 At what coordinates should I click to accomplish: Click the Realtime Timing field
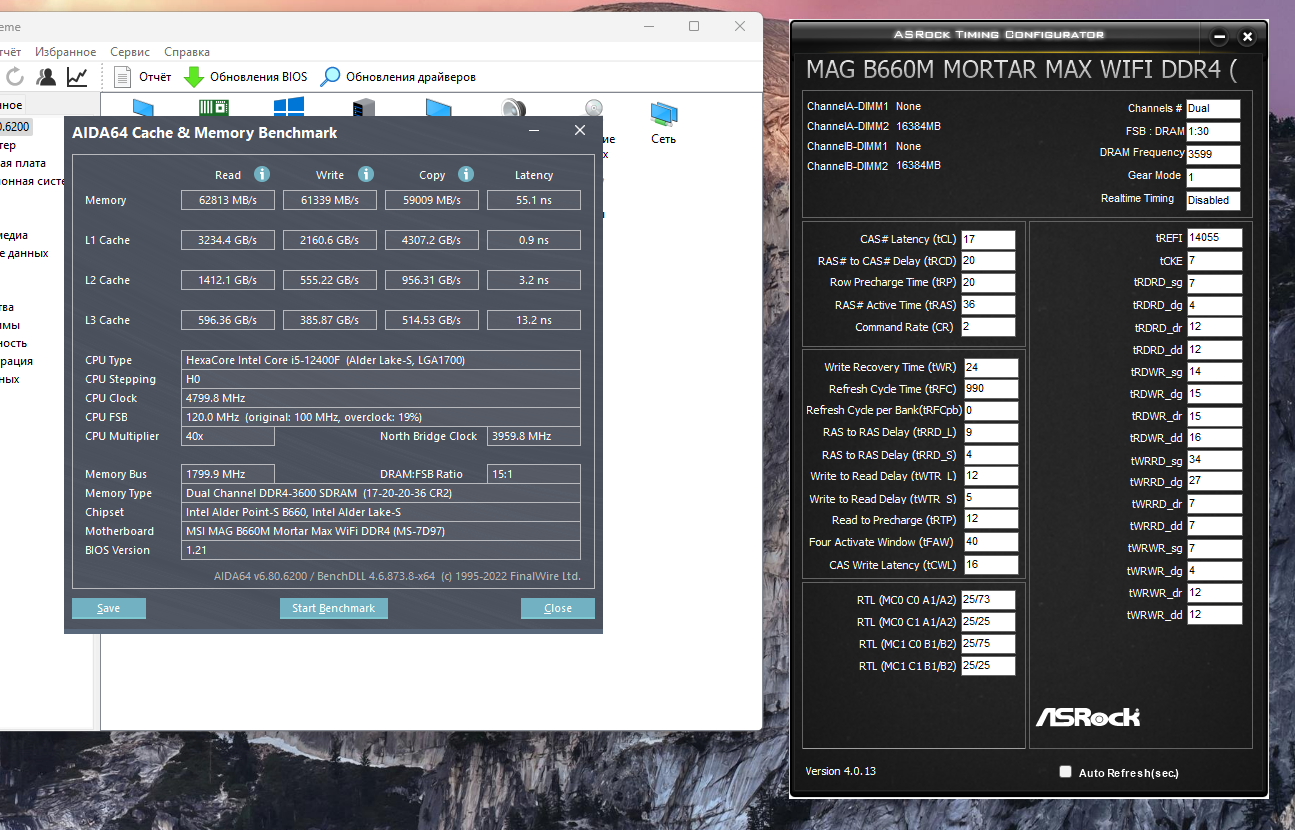click(x=1213, y=200)
